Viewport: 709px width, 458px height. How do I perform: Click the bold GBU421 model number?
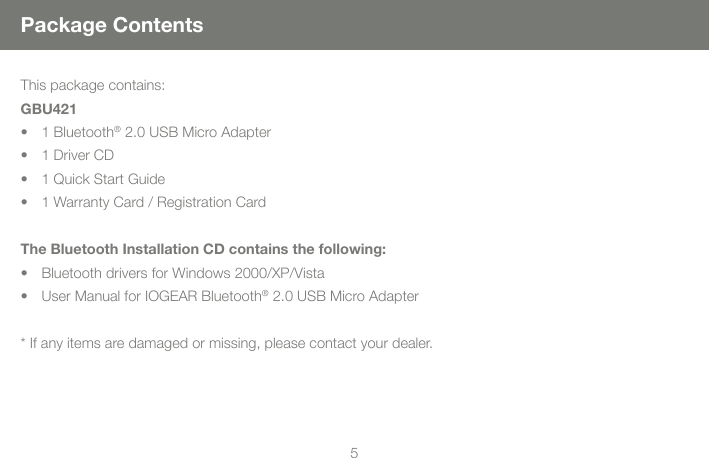coord(46,108)
